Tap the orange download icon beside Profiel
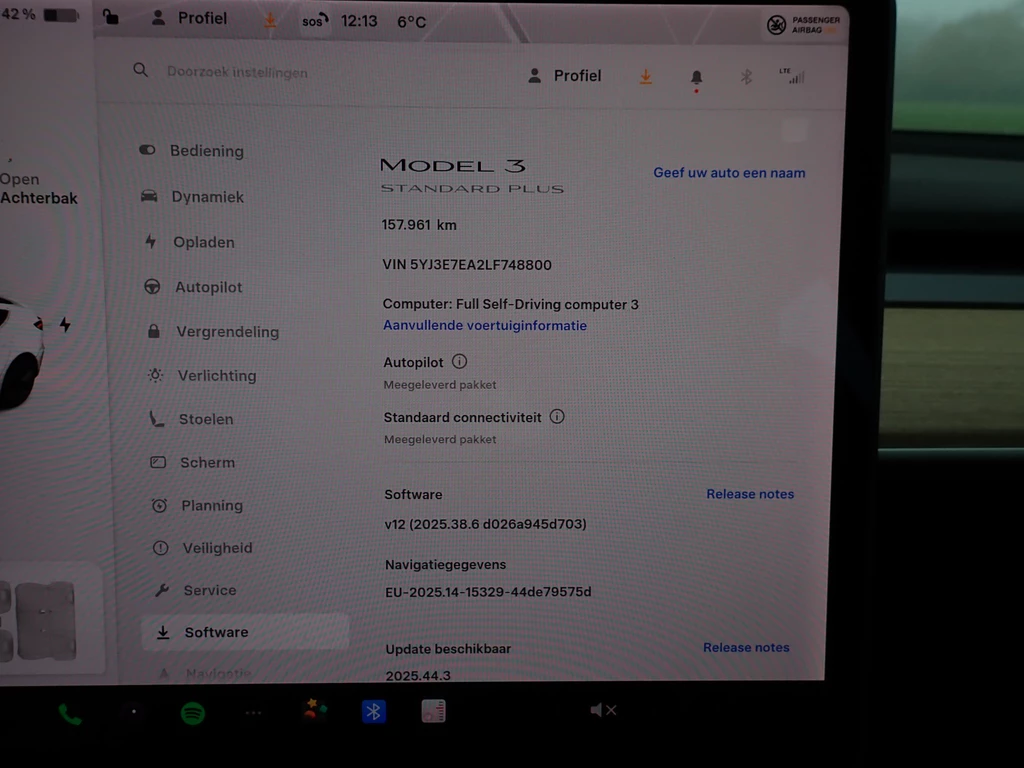This screenshot has width=1024, height=768. [646, 77]
